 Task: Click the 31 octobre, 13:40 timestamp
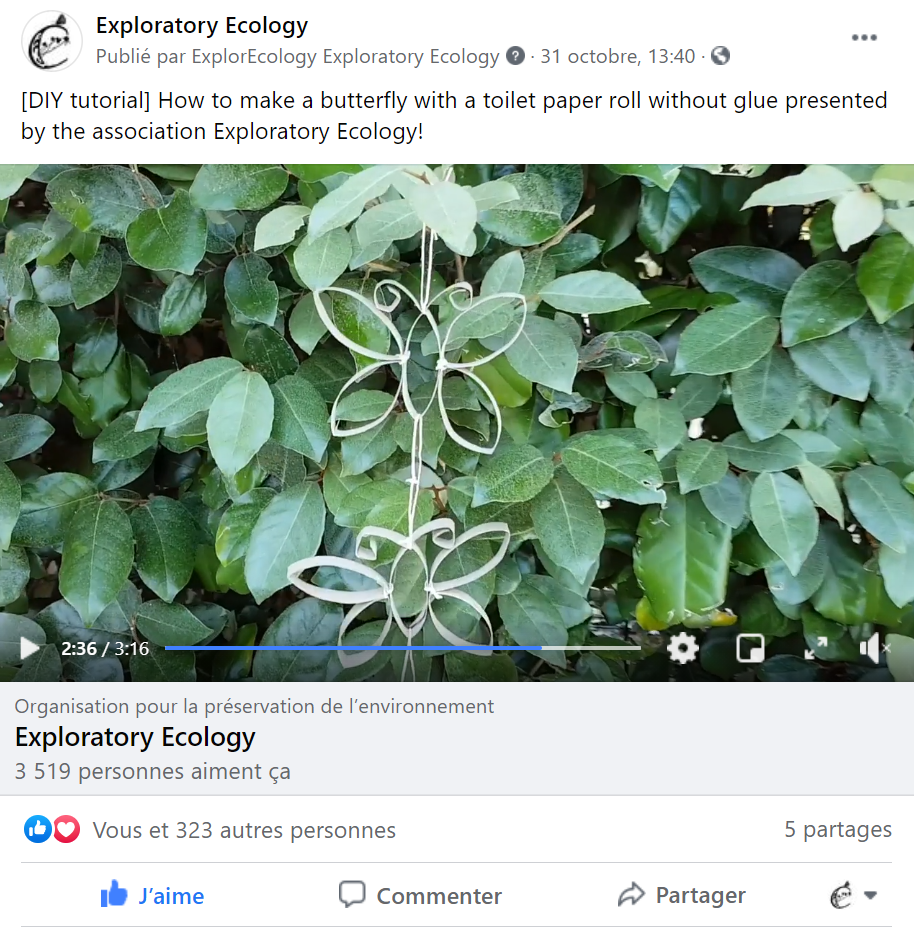tap(617, 56)
